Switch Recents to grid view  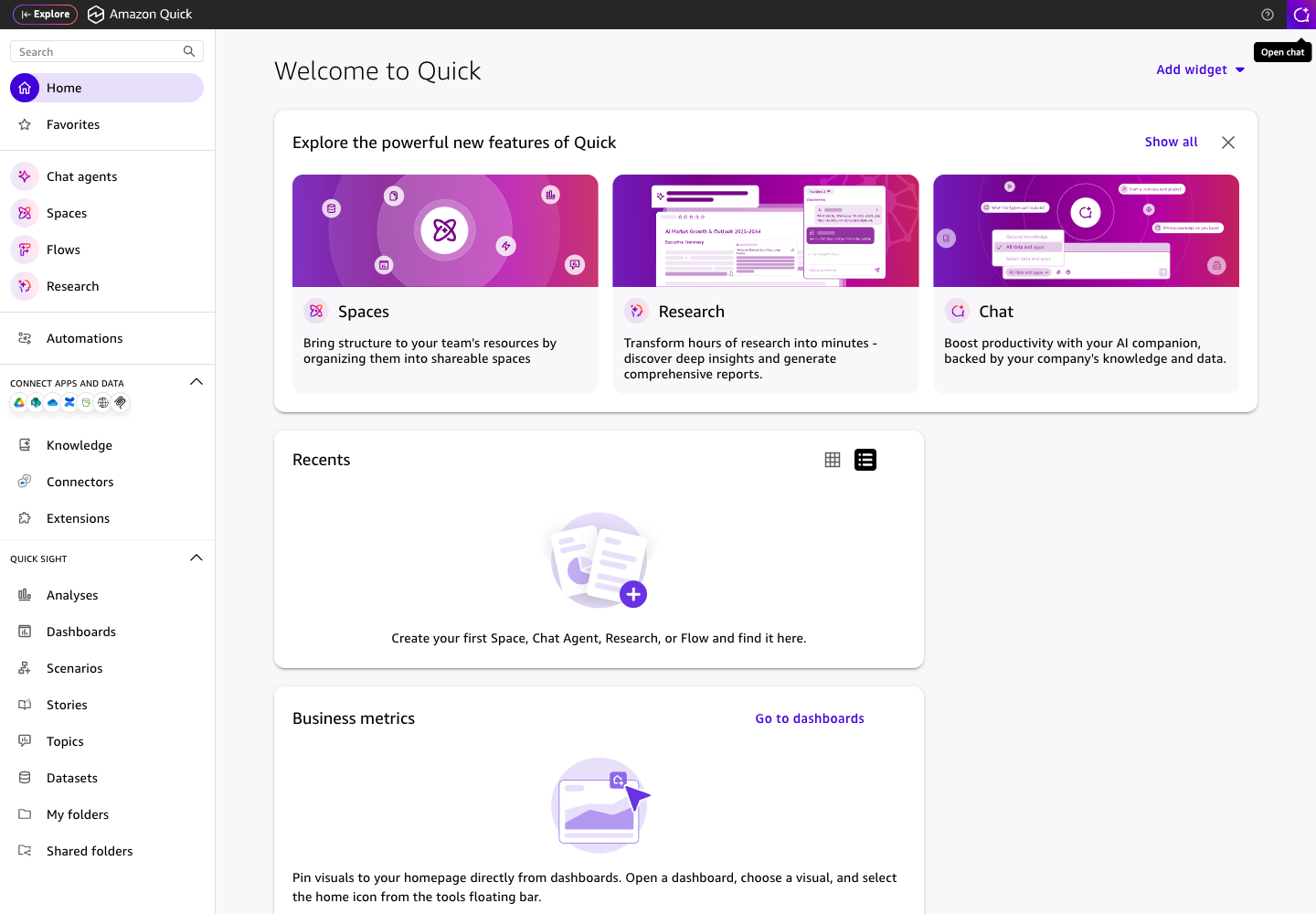(833, 460)
